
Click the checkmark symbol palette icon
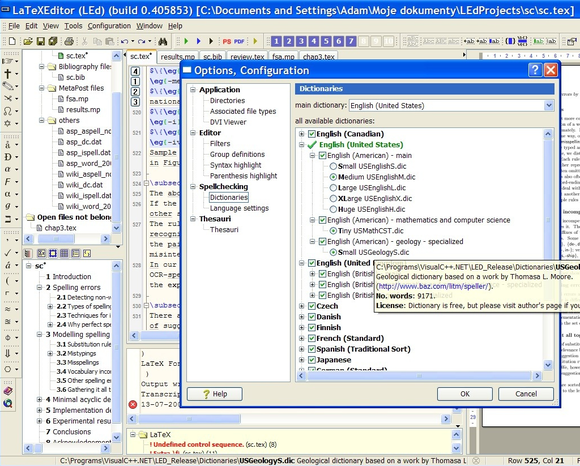[7, 253]
